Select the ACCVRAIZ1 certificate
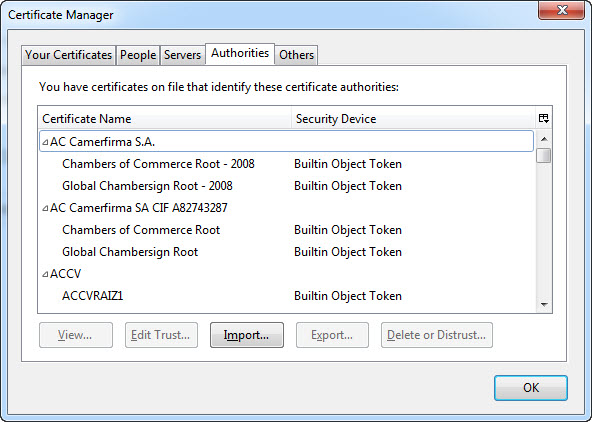592x422 pixels. 92,296
